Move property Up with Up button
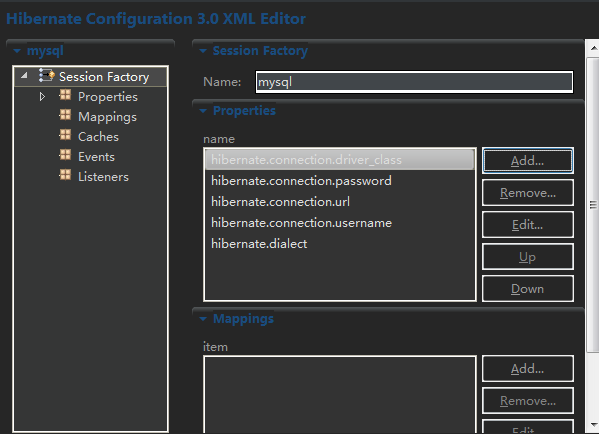 pos(528,257)
